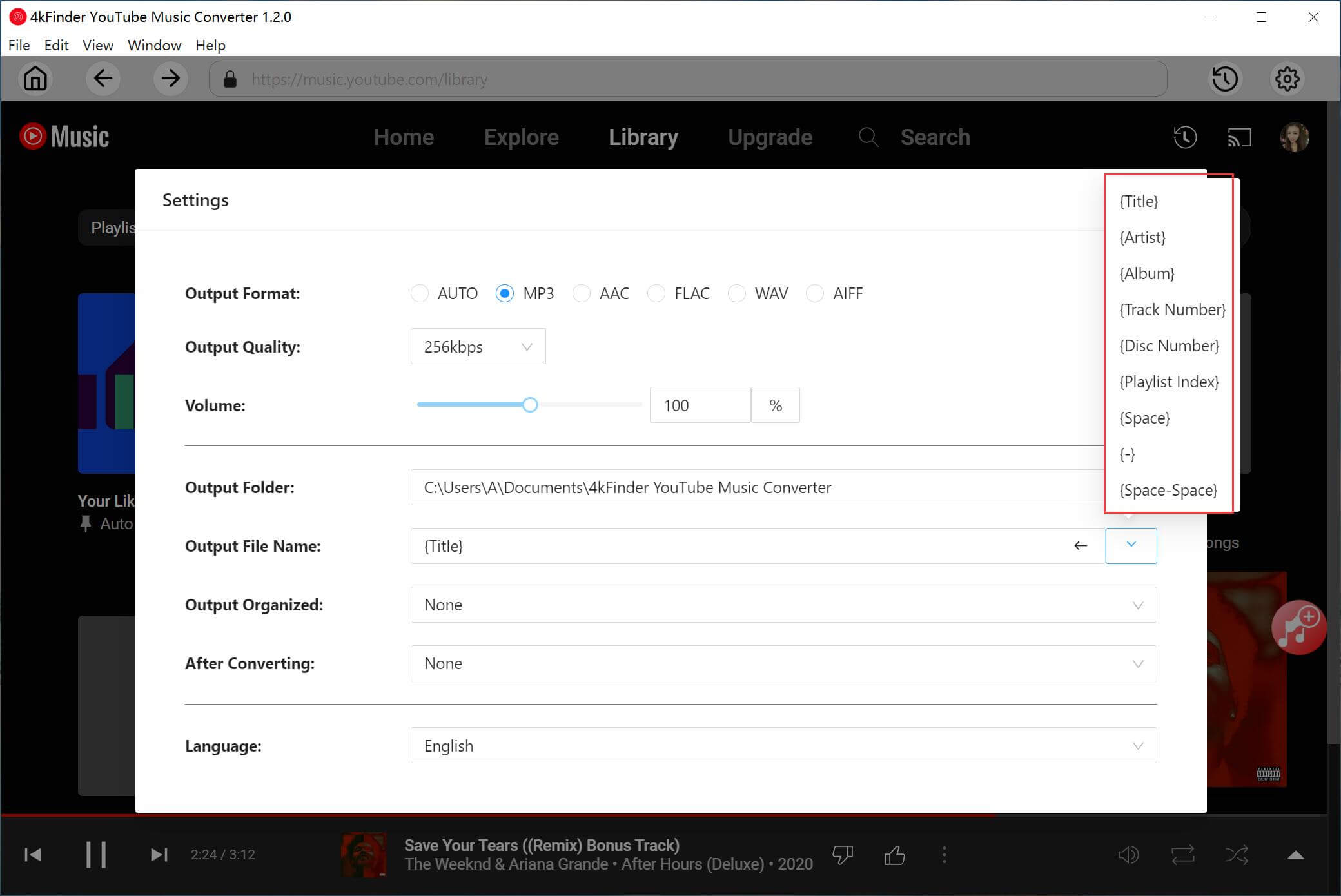The height and width of the screenshot is (896, 1341).
Task: Click the backspace arrow in Output File Name
Action: coord(1081,546)
